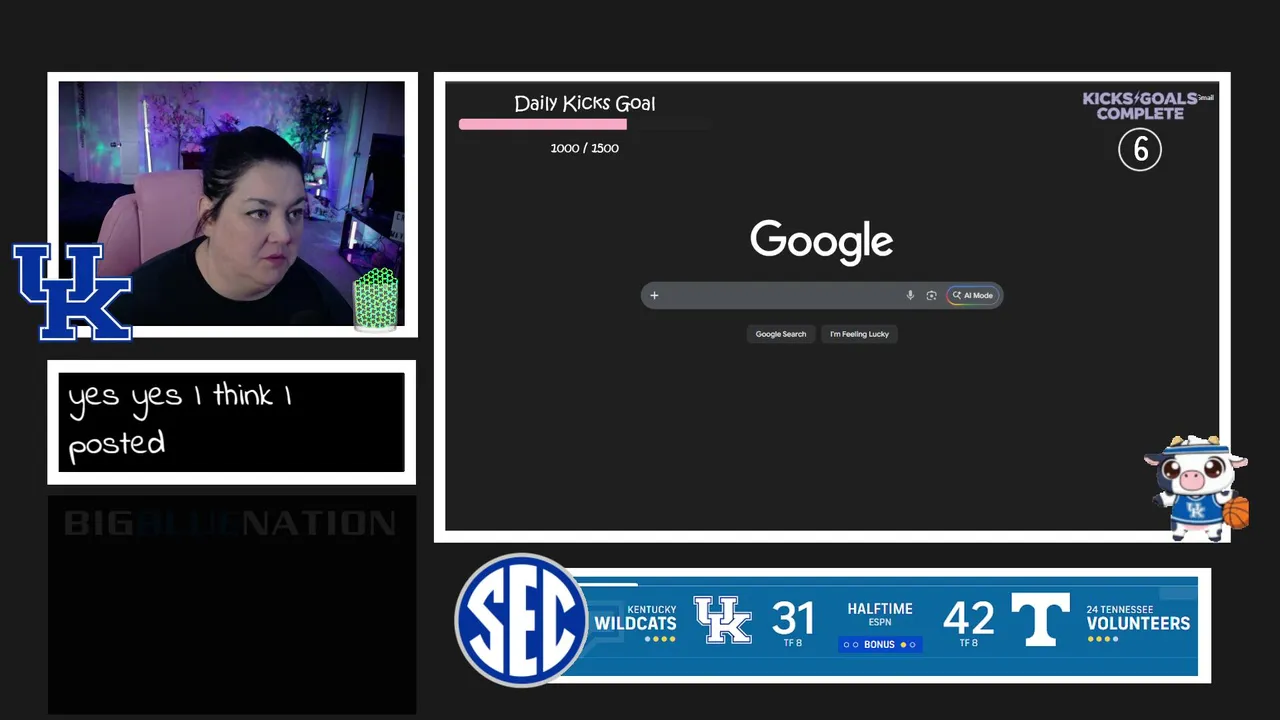Click the Kicks Goals Complete label
Viewport: 1280px width, 720px height.
[x=1141, y=105]
